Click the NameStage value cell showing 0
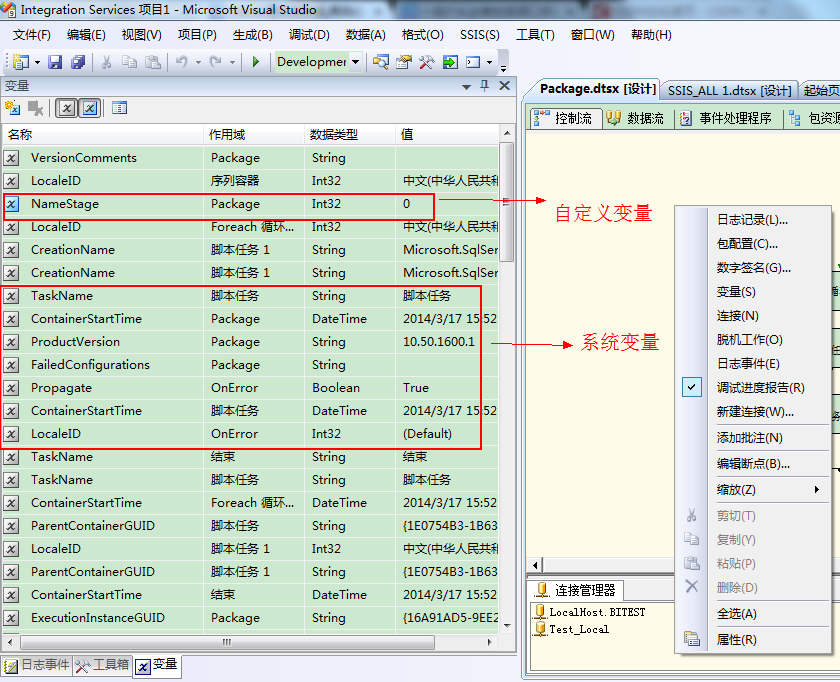This screenshot has height=682, width=840. coord(447,204)
